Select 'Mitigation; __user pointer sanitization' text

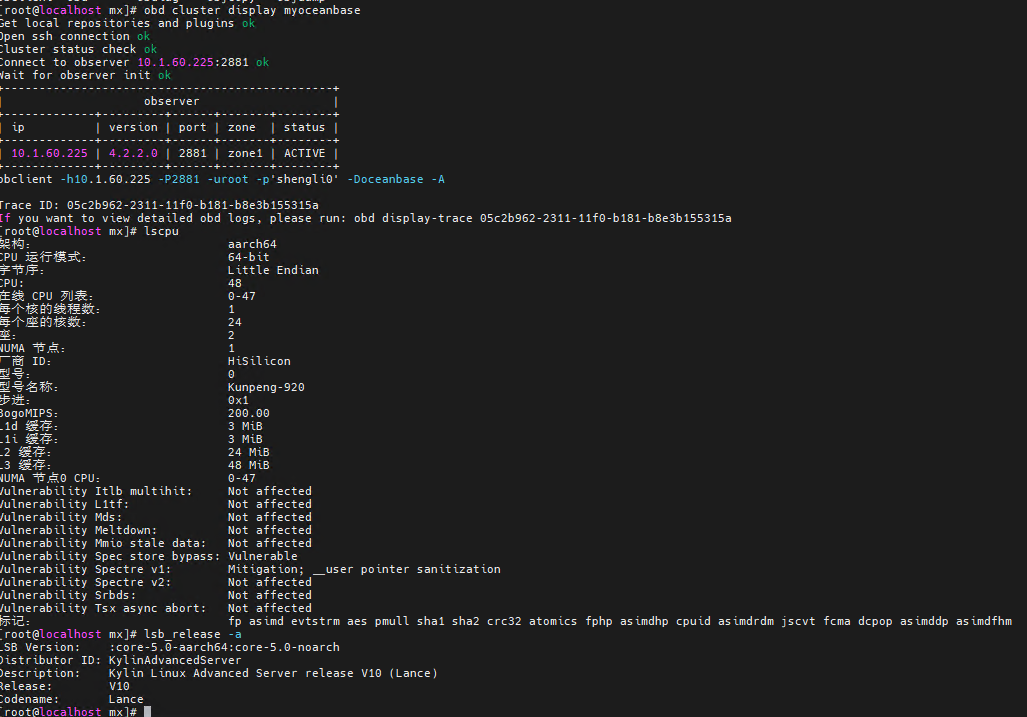364,570
